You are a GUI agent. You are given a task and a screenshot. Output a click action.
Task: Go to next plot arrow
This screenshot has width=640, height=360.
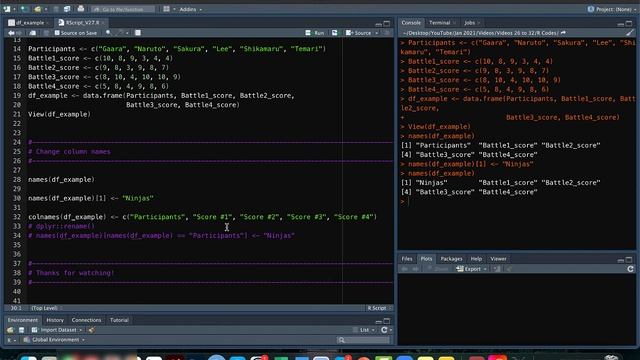click(416, 269)
